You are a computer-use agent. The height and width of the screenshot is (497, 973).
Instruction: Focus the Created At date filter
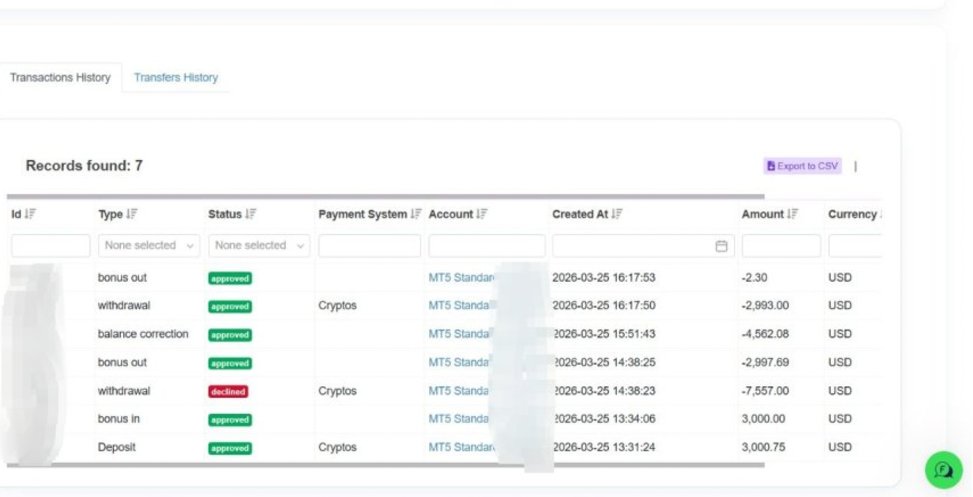[643, 246]
